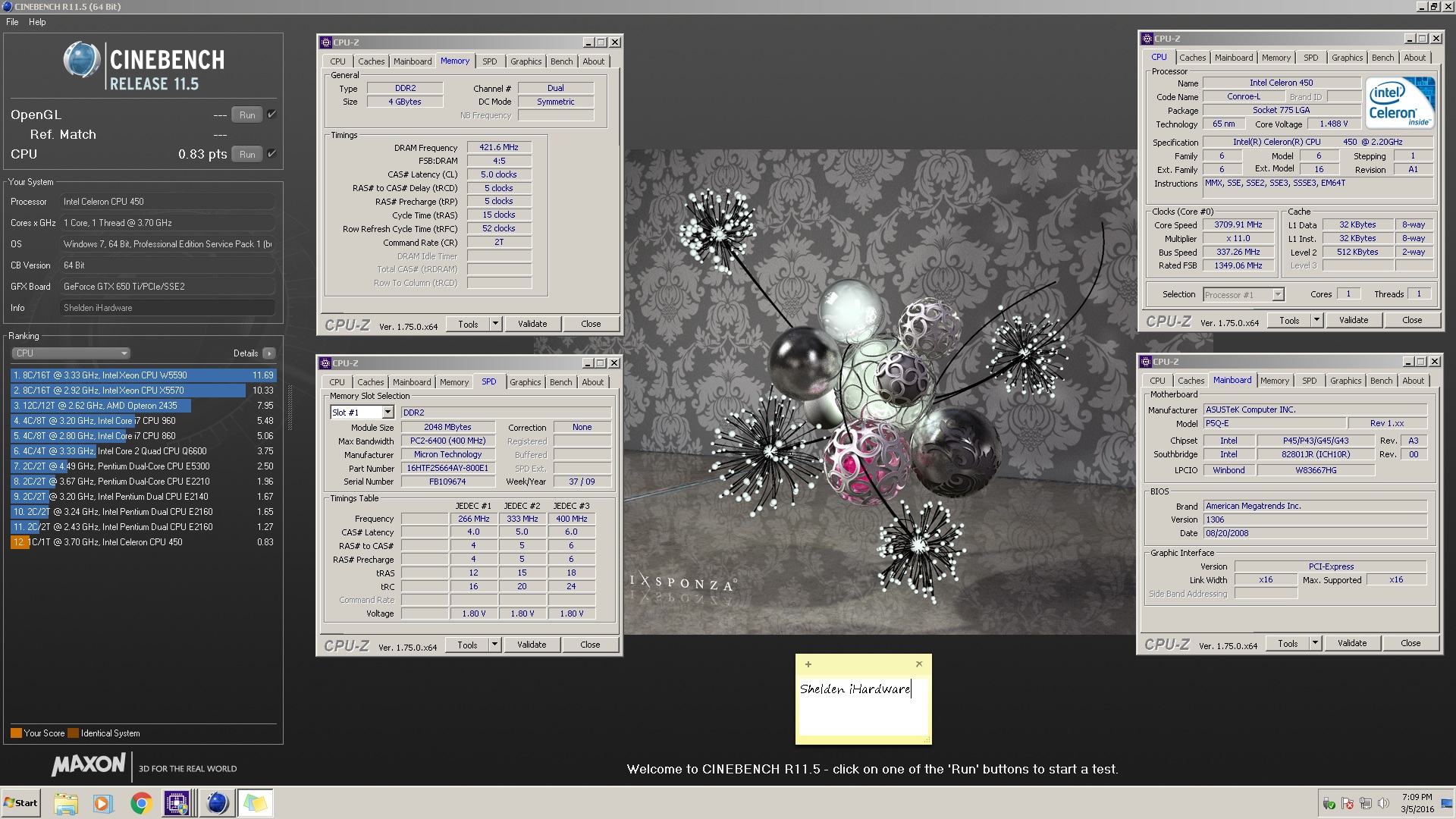The image size is (1456, 819).
Task: Click the volume tray icon
Action: tap(1383, 804)
